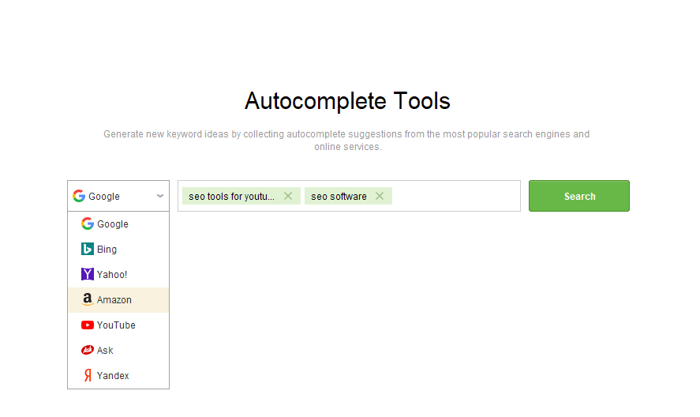Select the Yahoo! option label
700x417 pixels.
coord(112,274)
